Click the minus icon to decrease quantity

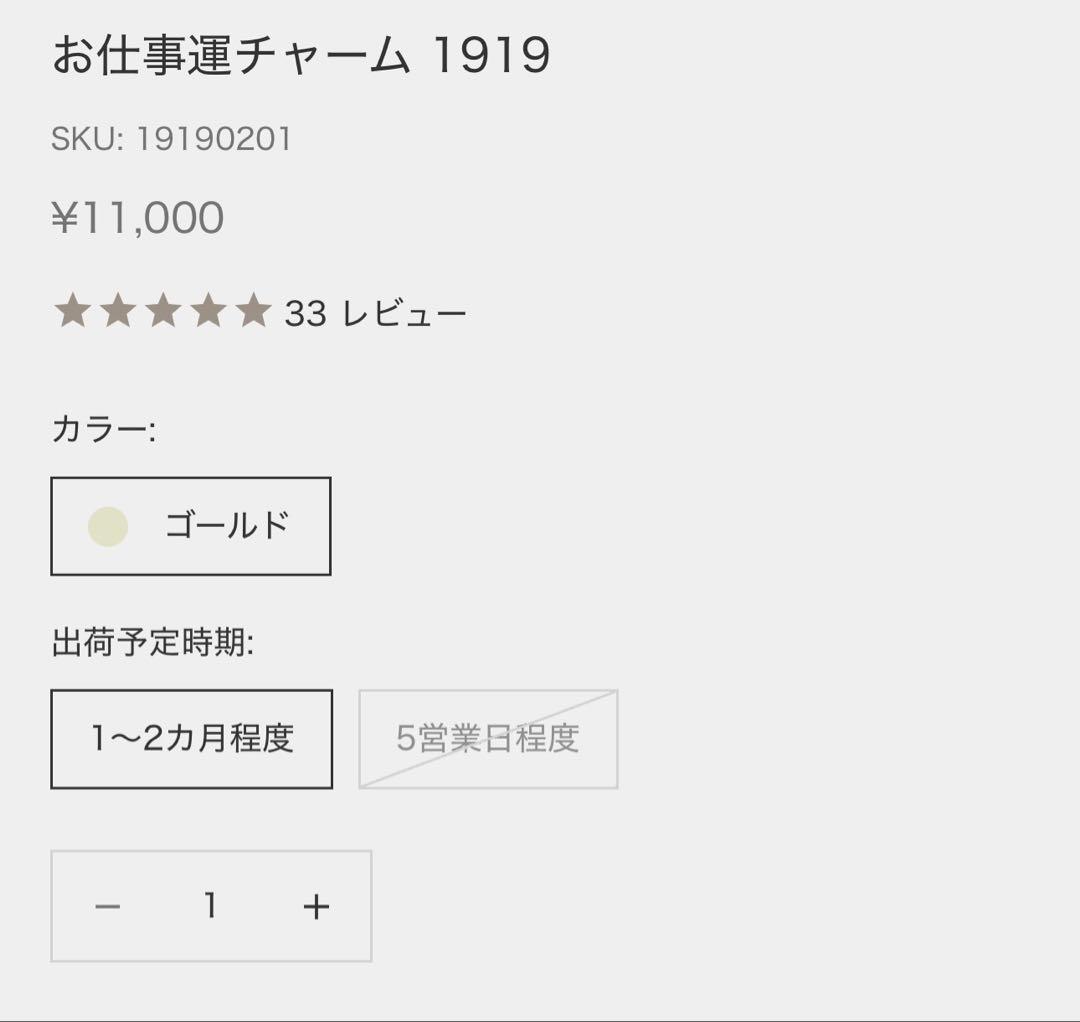pyautogui.click(x=107, y=906)
